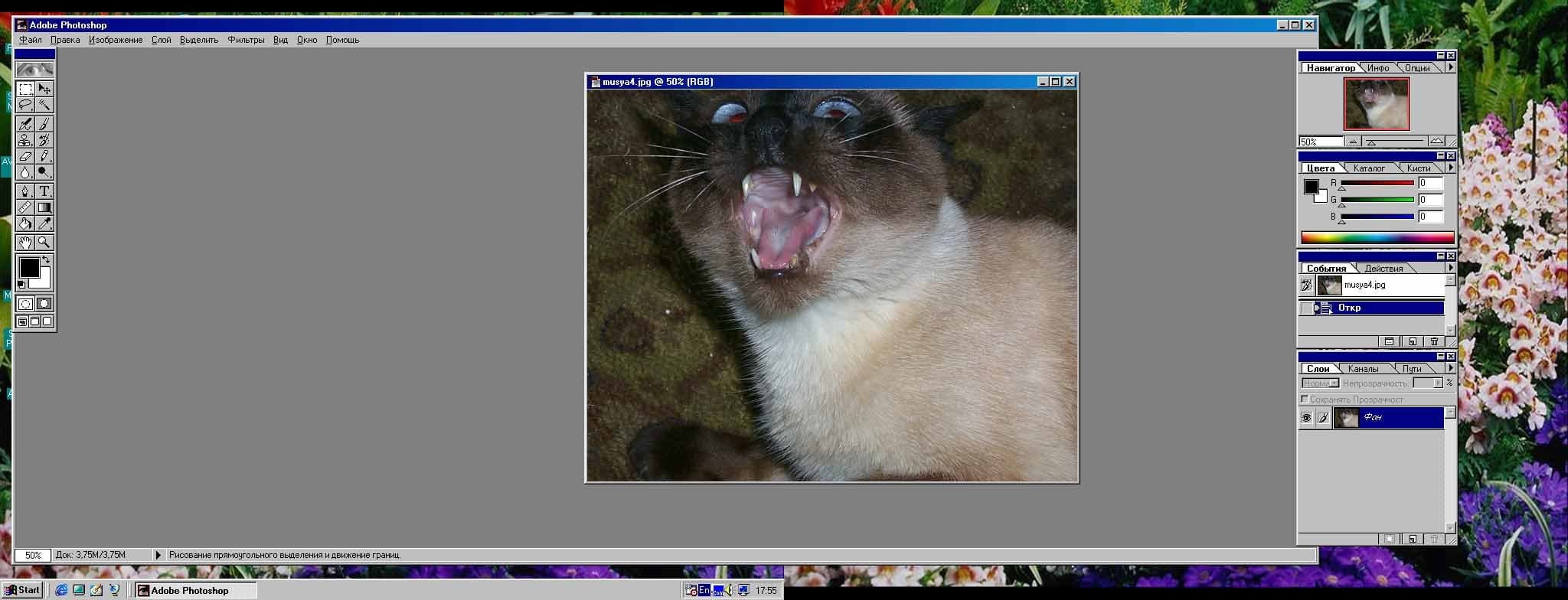Hide the Фон layer with eye icon
This screenshot has width=1568, height=600.
point(1306,418)
